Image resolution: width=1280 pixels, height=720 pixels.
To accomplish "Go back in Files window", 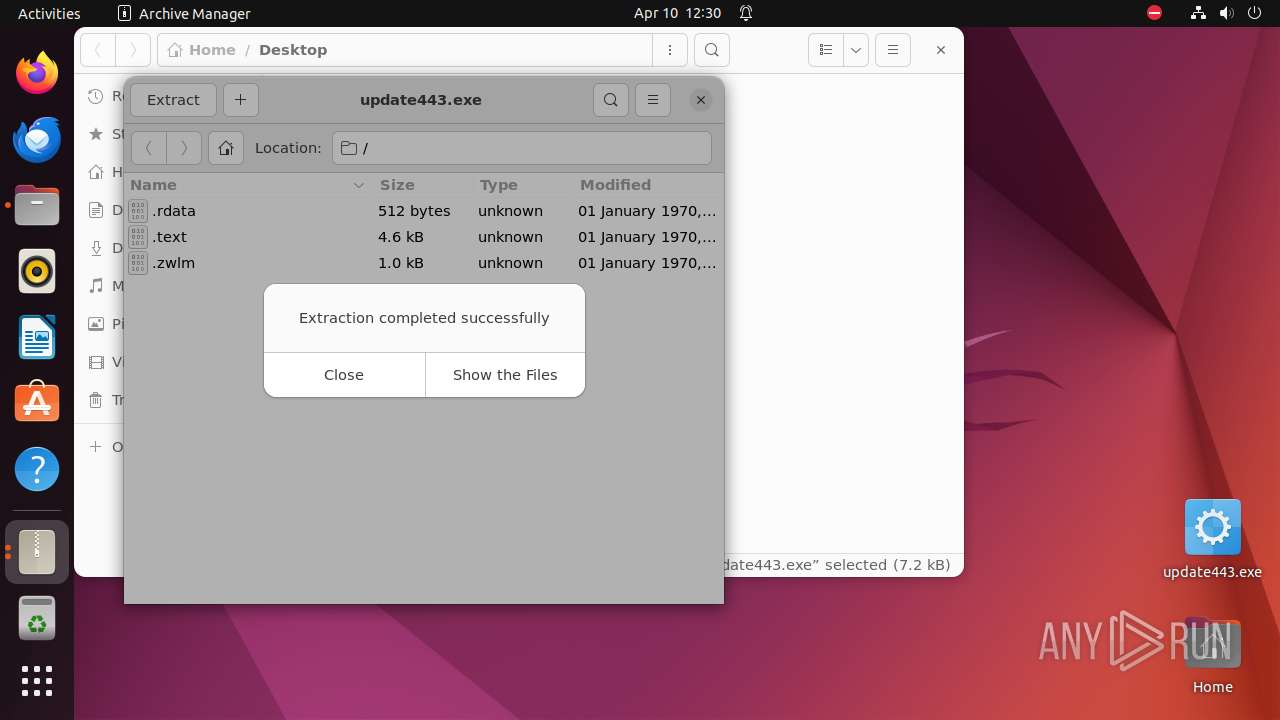I will (x=98, y=50).
